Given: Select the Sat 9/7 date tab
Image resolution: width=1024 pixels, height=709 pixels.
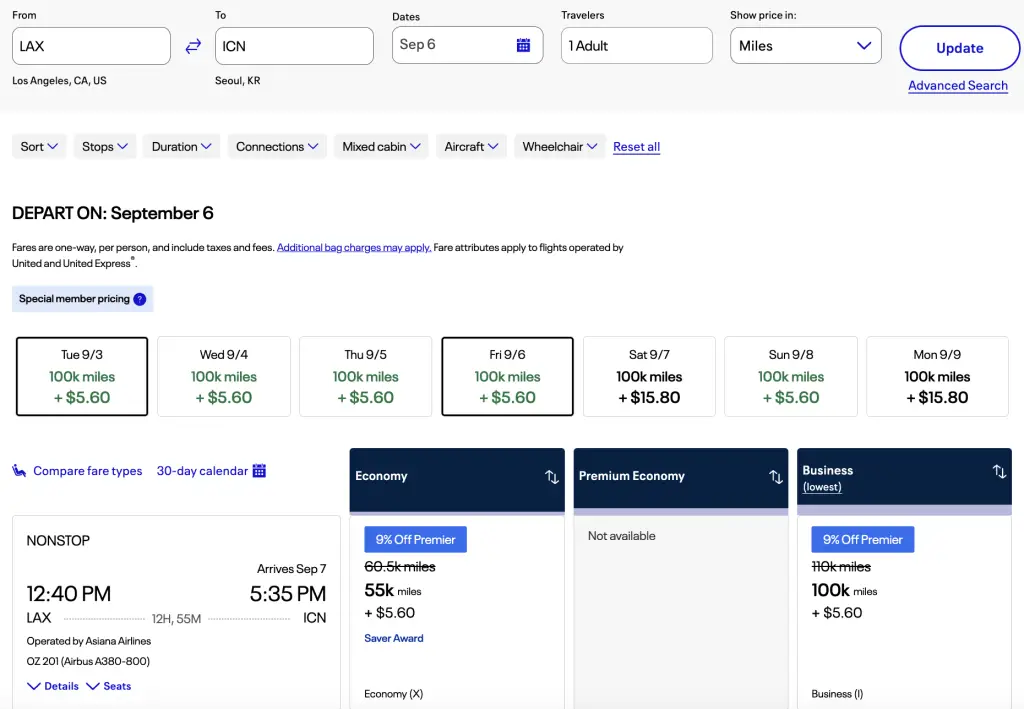Looking at the screenshot, I should [649, 376].
